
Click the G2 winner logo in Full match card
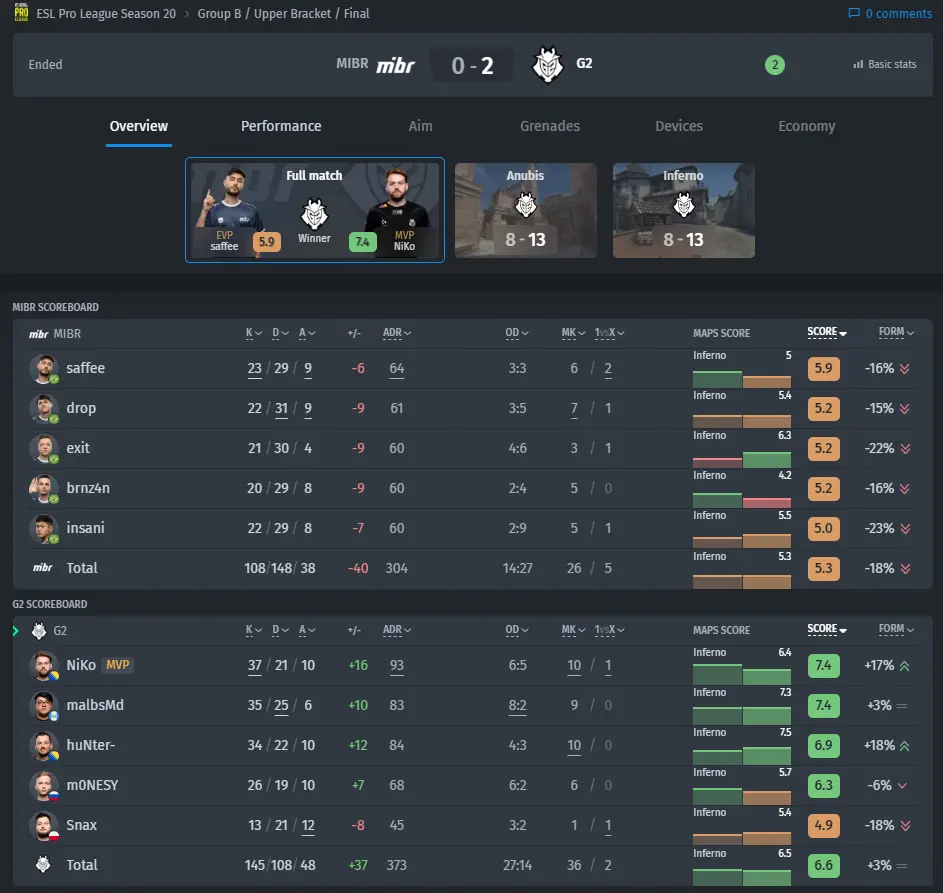point(314,214)
